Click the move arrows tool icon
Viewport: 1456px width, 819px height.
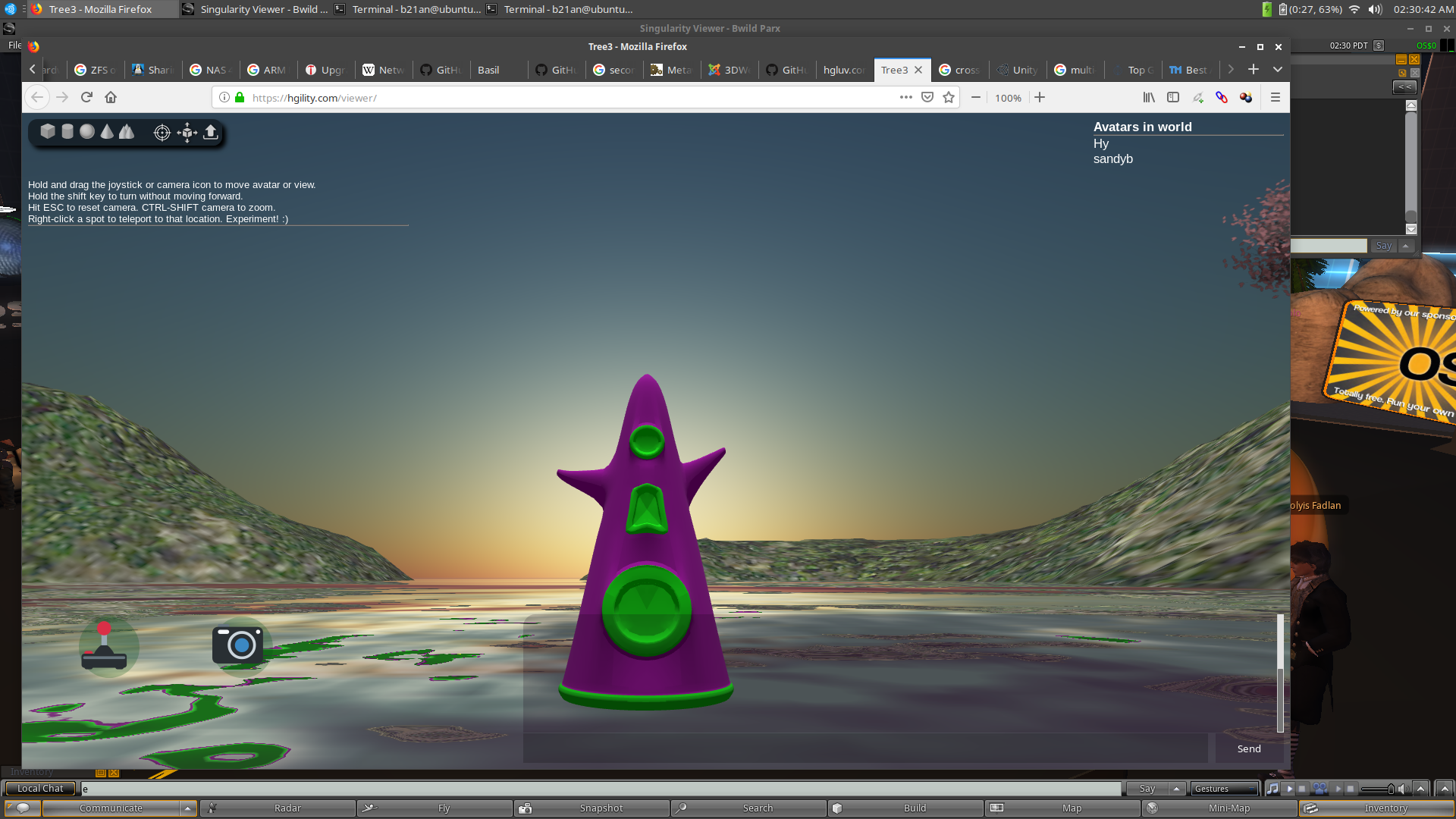pos(187,133)
